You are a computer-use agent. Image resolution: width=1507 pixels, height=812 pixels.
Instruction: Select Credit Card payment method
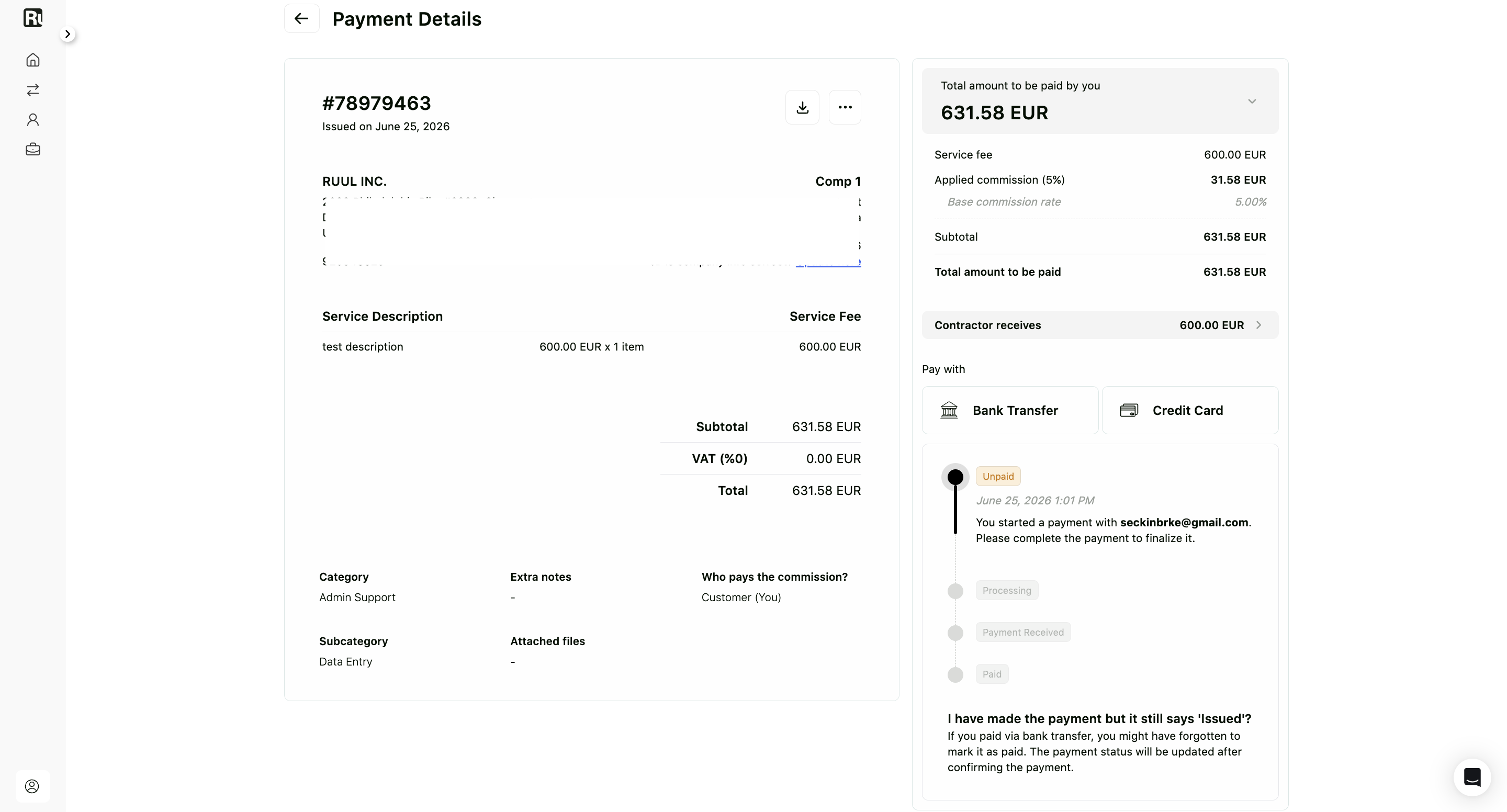(1190, 410)
